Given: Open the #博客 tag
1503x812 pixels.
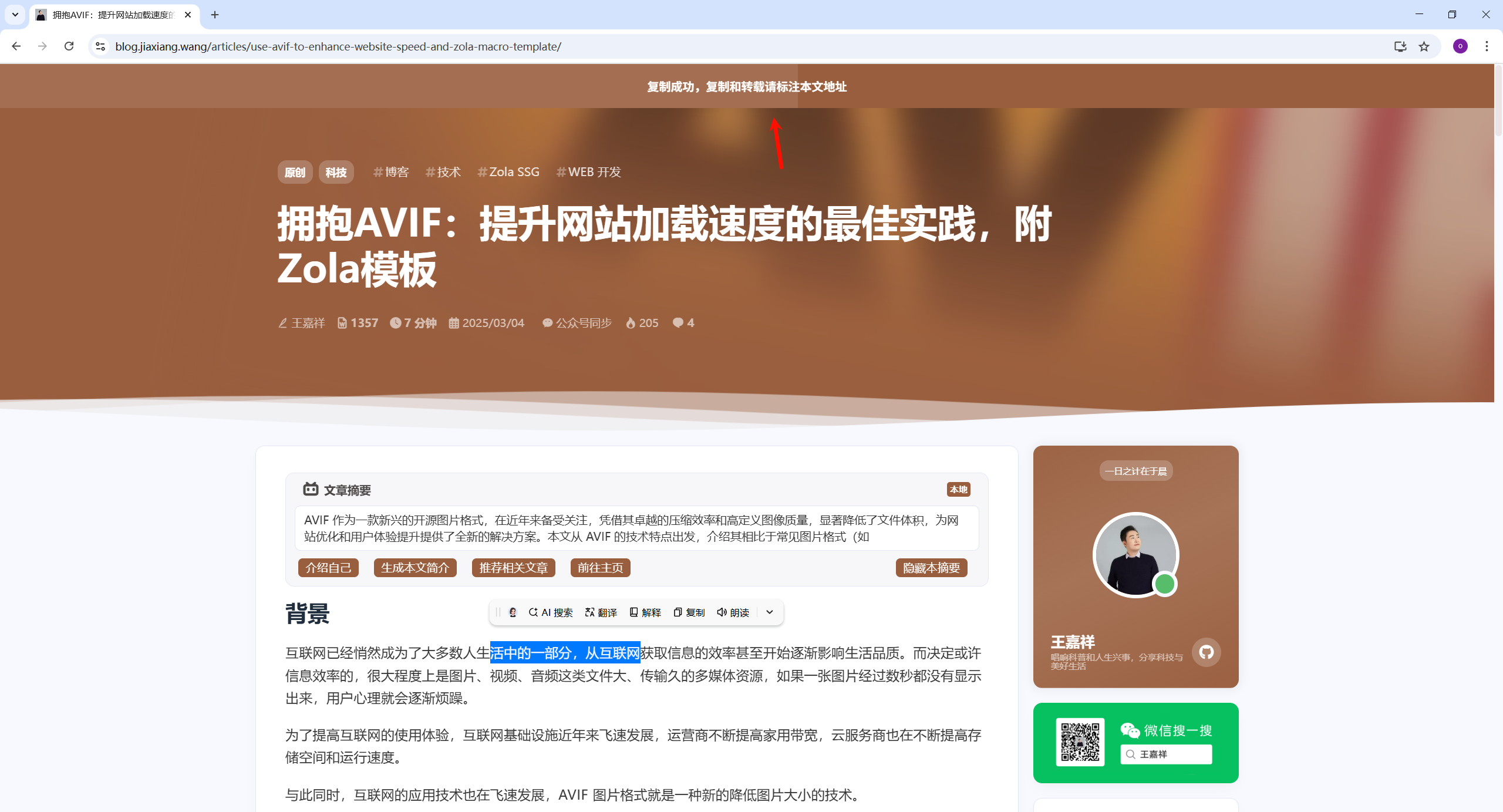Looking at the screenshot, I should [x=391, y=172].
